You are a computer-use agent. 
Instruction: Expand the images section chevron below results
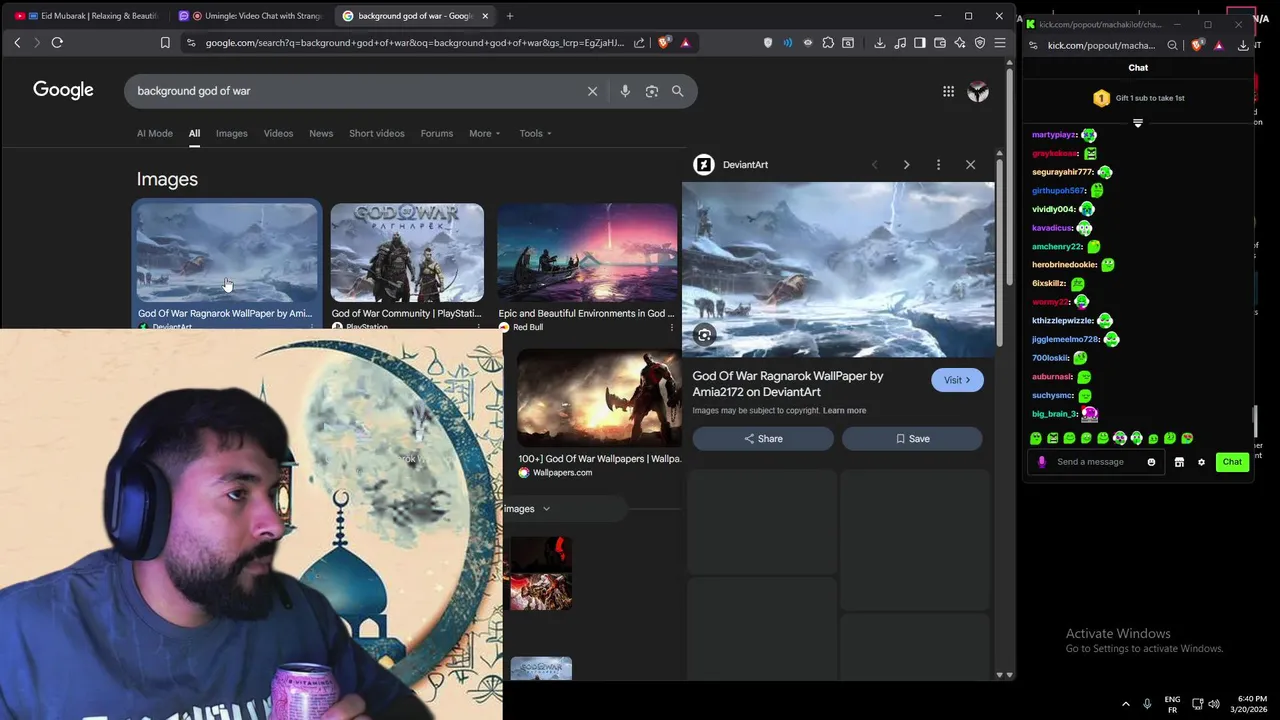546,509
